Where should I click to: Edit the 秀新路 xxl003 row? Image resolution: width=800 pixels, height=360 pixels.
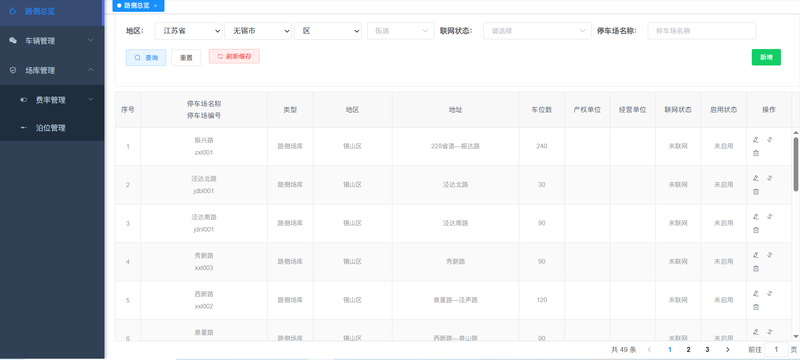point(756,255)
